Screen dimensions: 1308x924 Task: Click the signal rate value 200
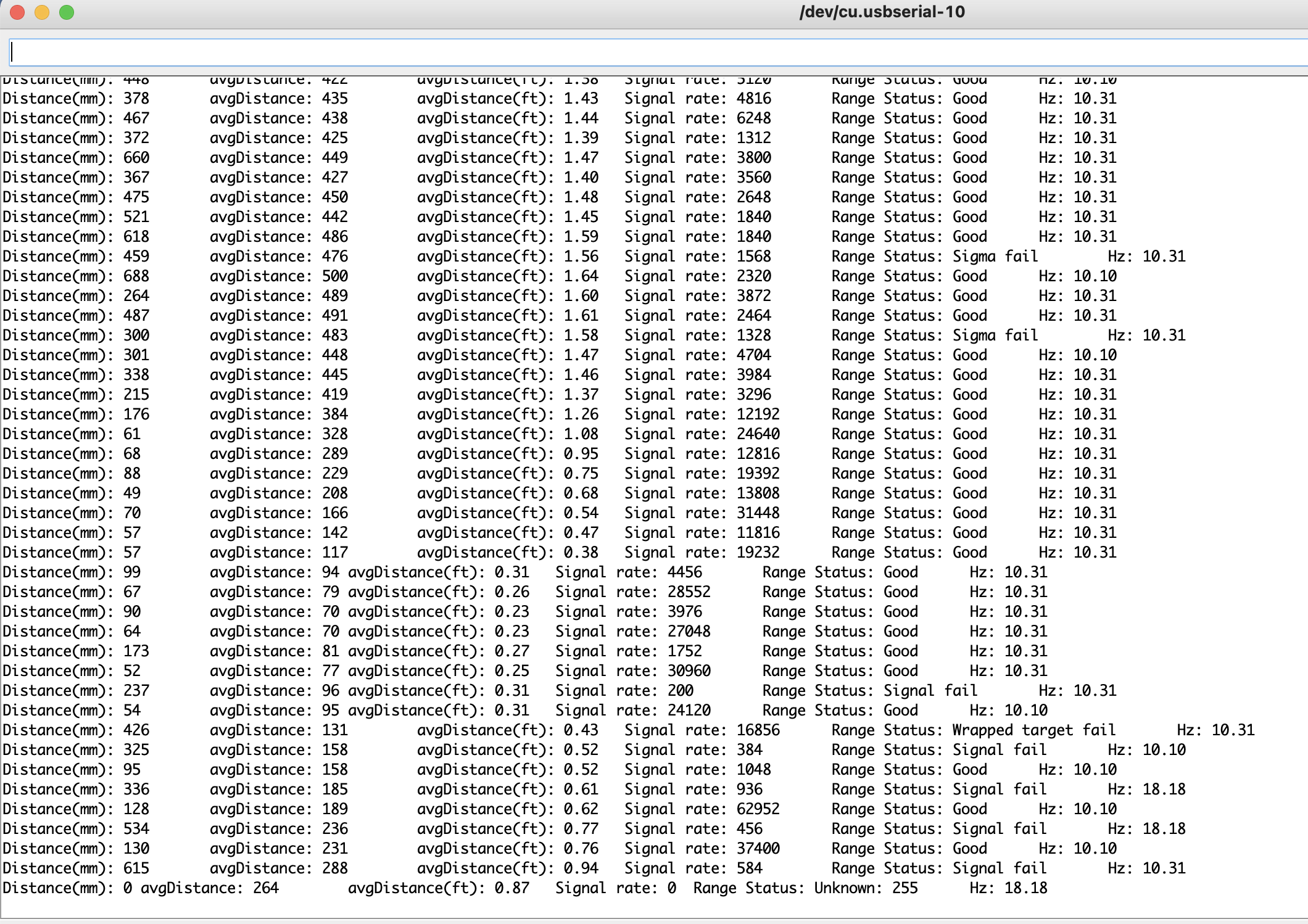pos(680,691)
